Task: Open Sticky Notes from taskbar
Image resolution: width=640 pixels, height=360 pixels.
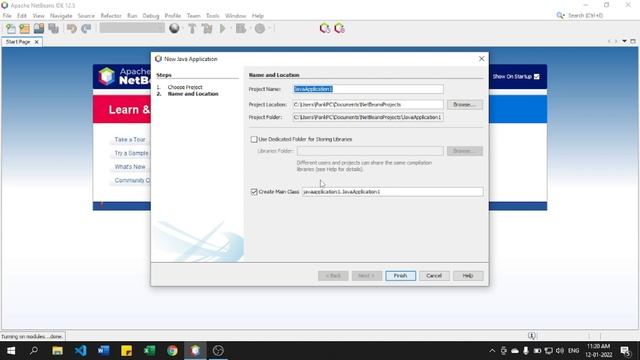Action: pyautogui.click(x=126, y=351)
